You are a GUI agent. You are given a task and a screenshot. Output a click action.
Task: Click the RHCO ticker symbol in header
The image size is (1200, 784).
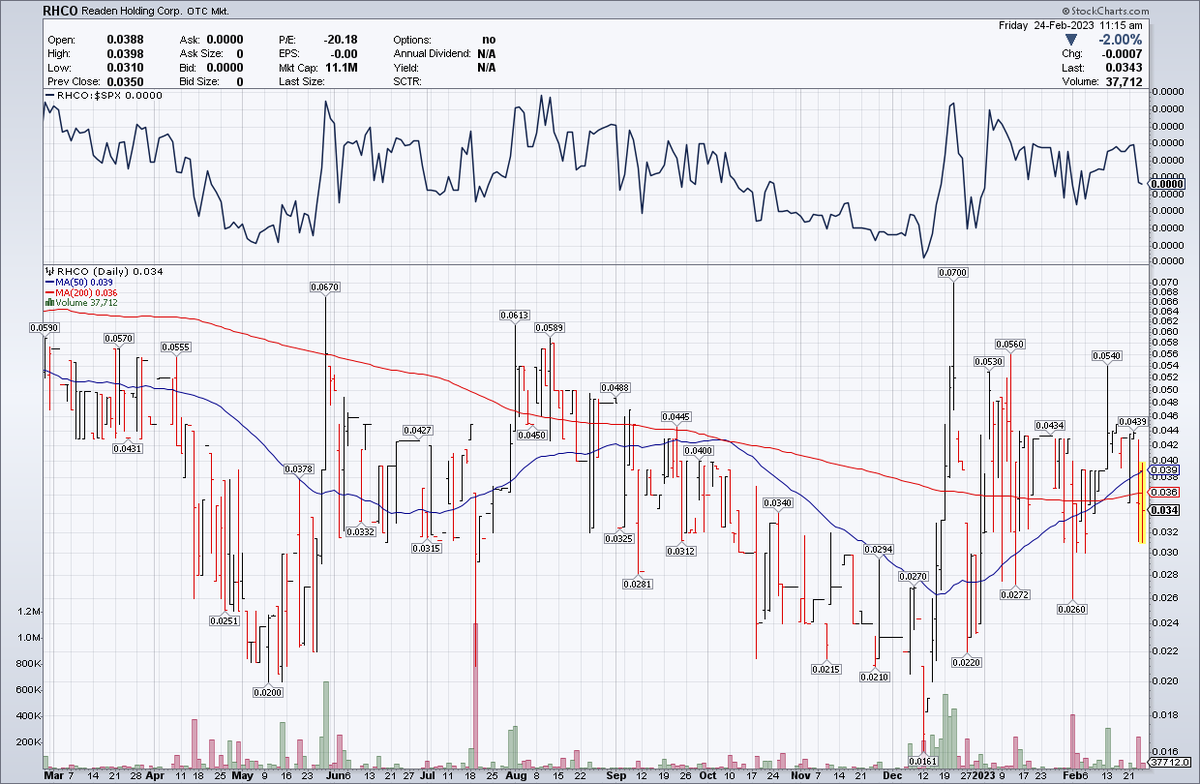coord(62,10)
